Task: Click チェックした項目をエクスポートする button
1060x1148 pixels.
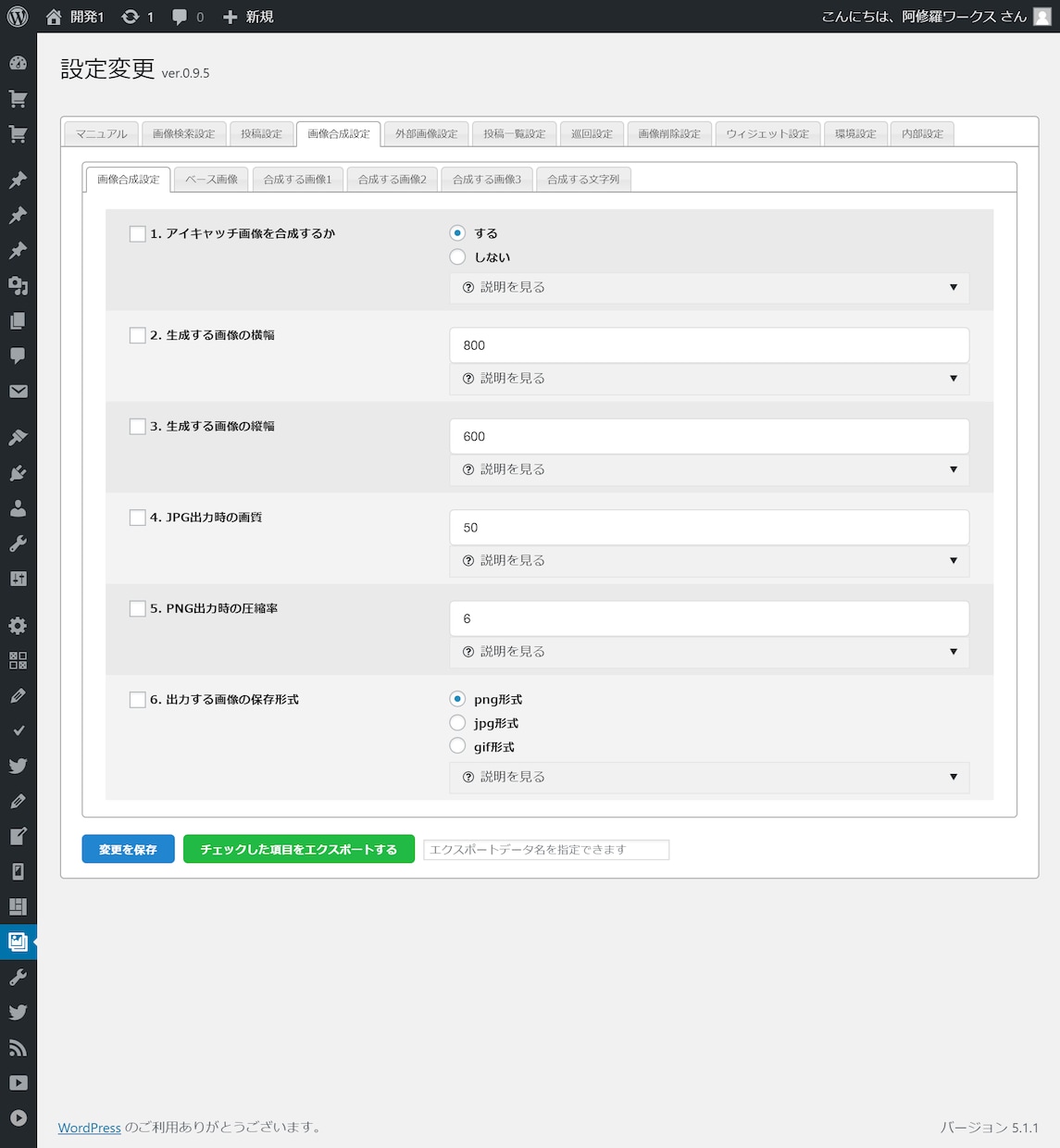Action: [x=299, y=849]
